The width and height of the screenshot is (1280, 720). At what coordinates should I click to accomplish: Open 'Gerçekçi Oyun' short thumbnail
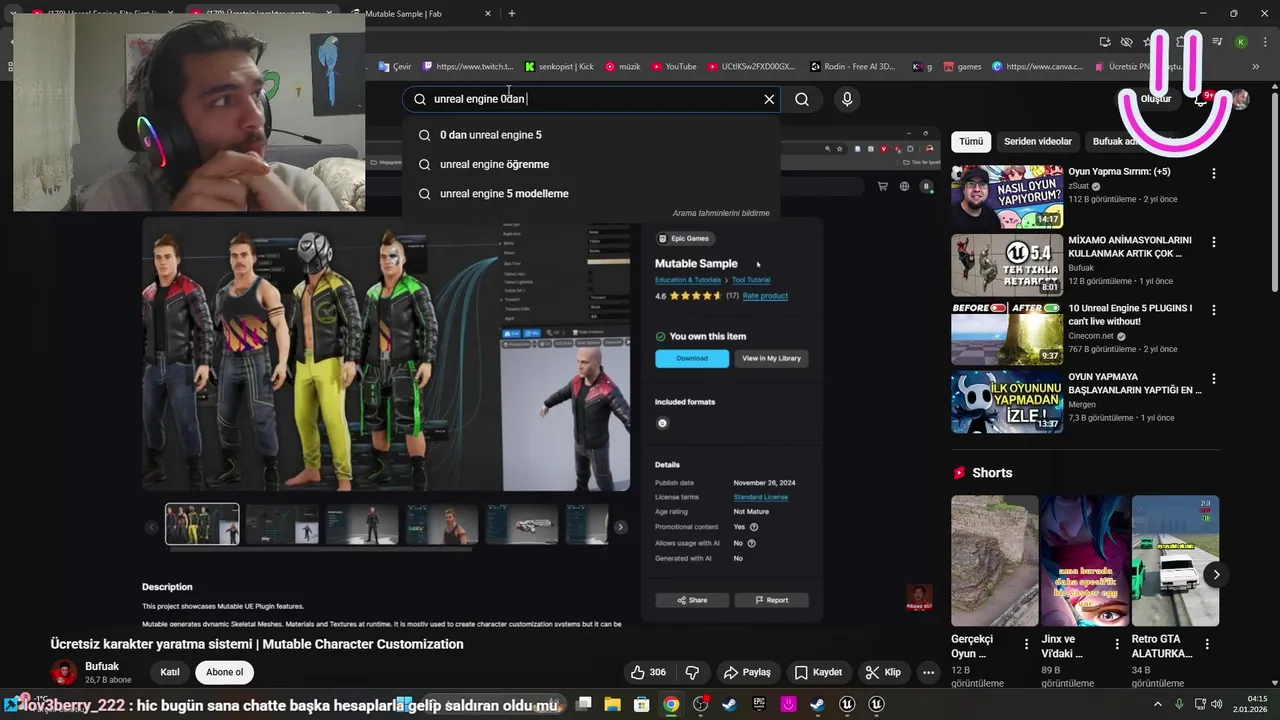point(994,561)
